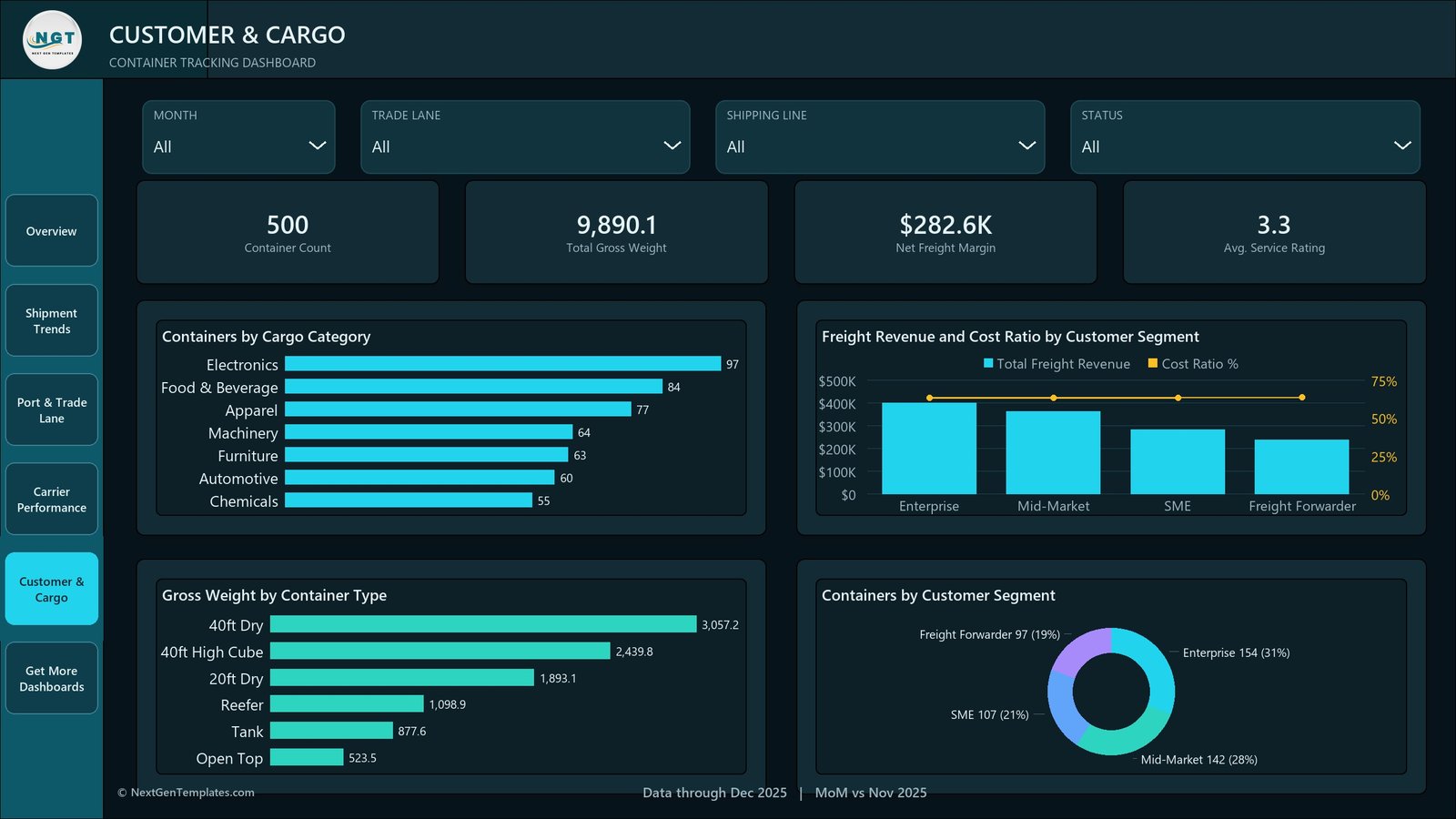Click the 'Data through Dec 2025' text
The height and width of the screenshot is (819, 1456).
click(x=714, y=793)
